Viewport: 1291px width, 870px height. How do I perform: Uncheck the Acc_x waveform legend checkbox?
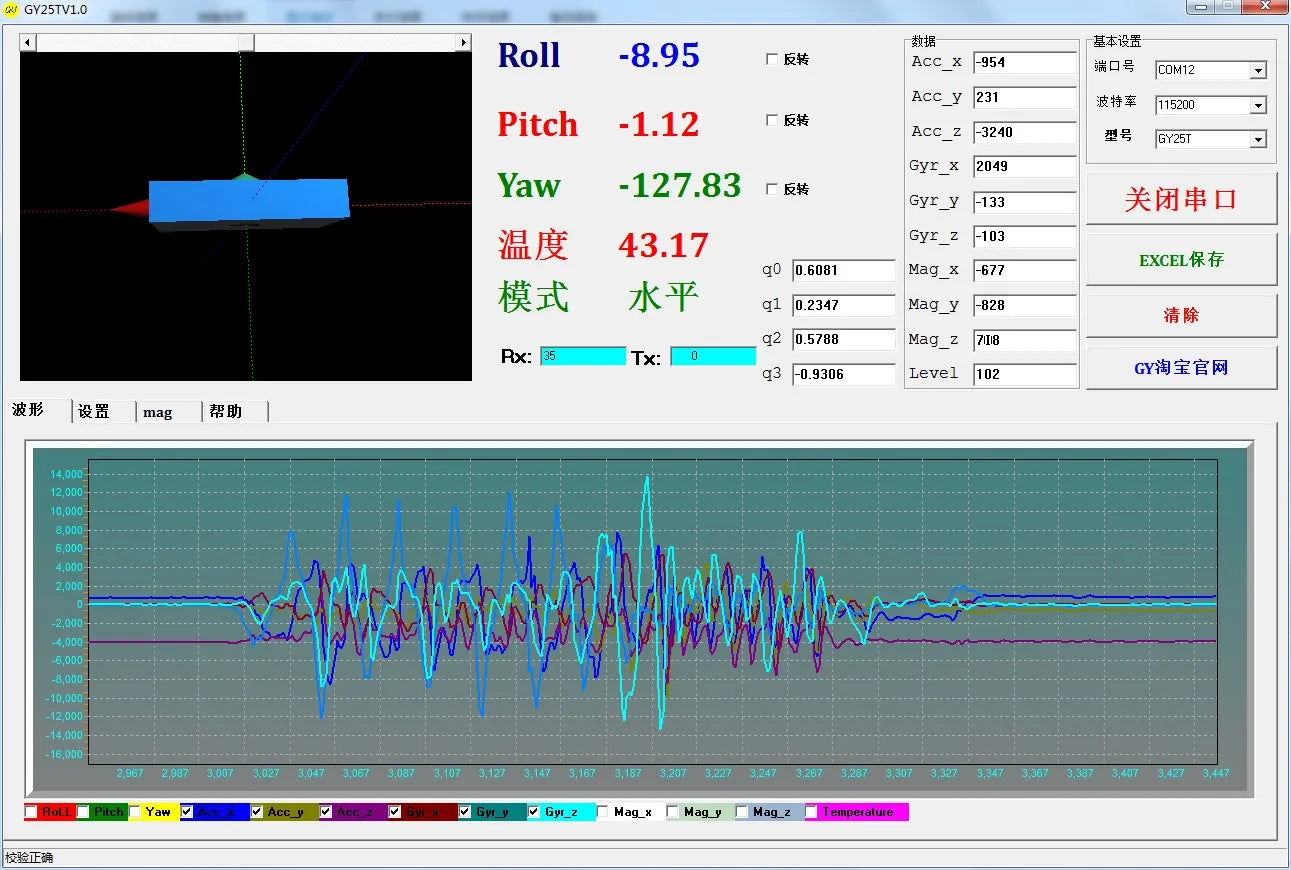pyautogui.click(x=187, y=812)
